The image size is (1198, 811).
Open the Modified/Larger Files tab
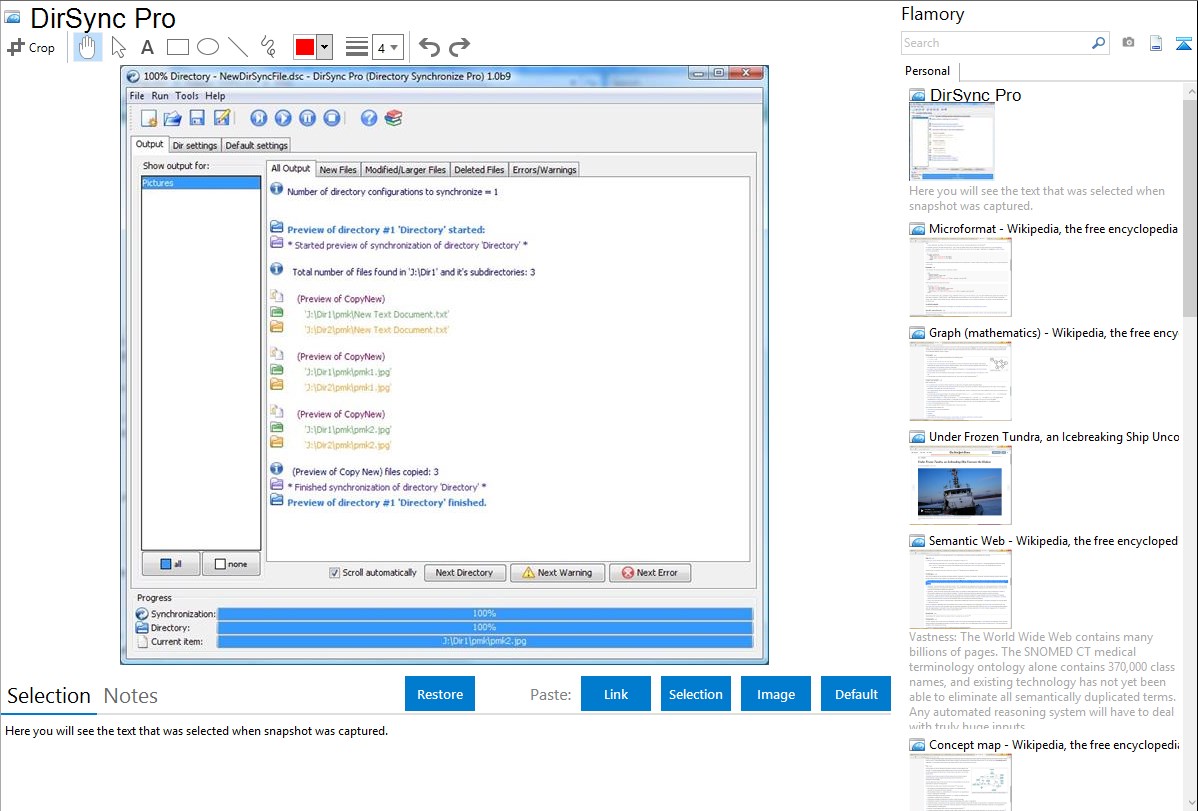405,170
